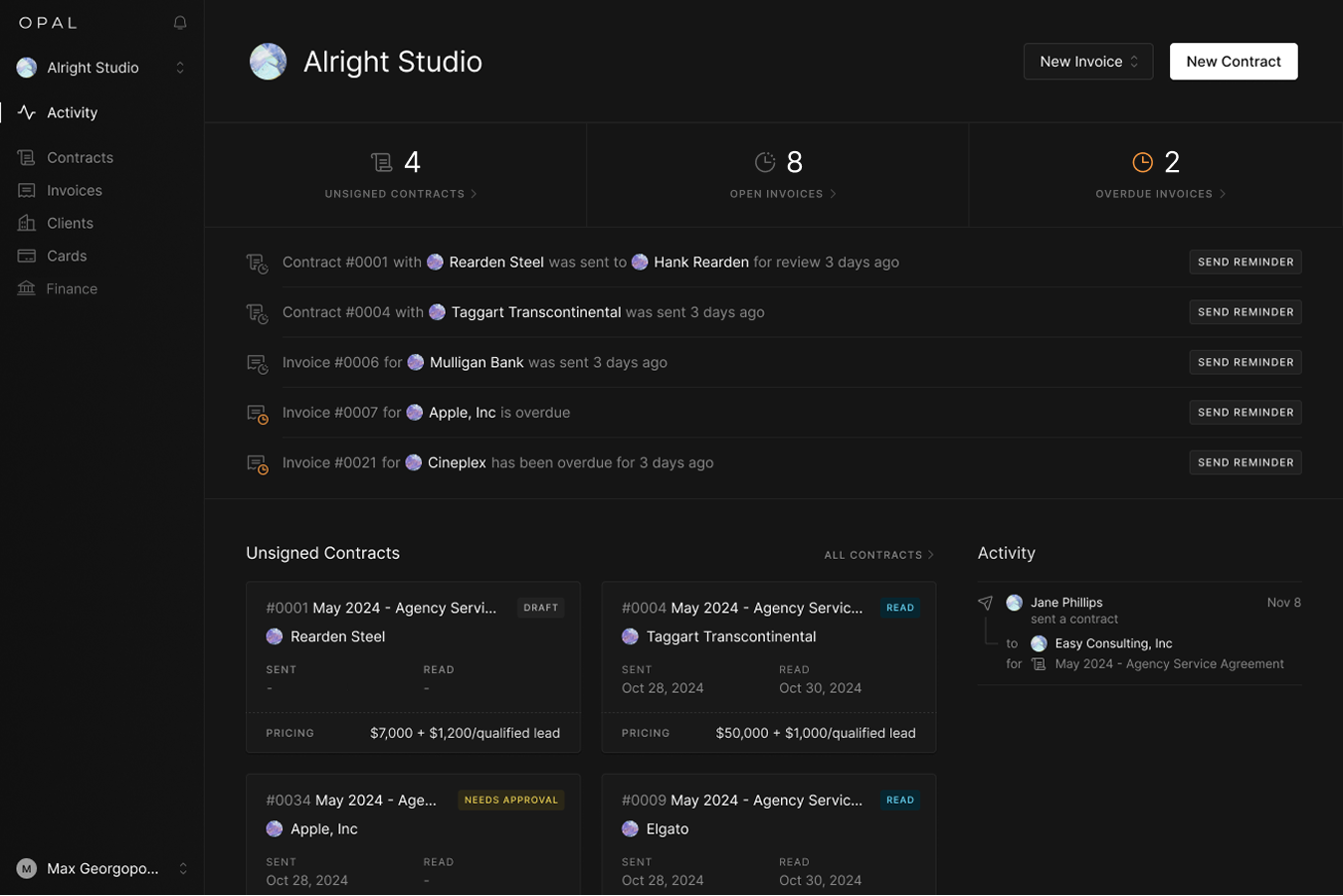Click the $50,000 + $1,000/qualified lead pricing
This screenshot has height=896, width=1343.
tap(816, 733)
